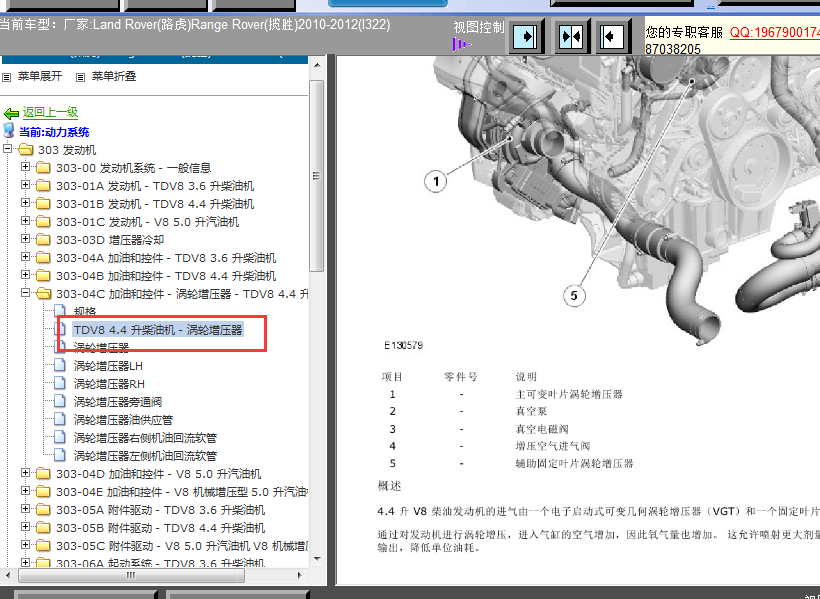Click callout number 1 in the diagram
This screenshot has height=599, width=820.
pos(436,182)
